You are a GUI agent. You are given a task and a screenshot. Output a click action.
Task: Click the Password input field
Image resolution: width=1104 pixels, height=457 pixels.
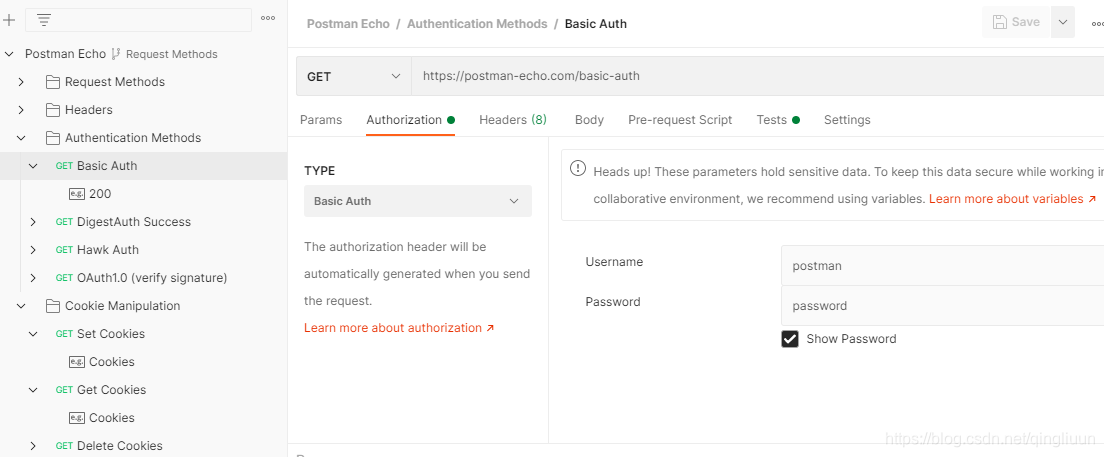(942, 306)
